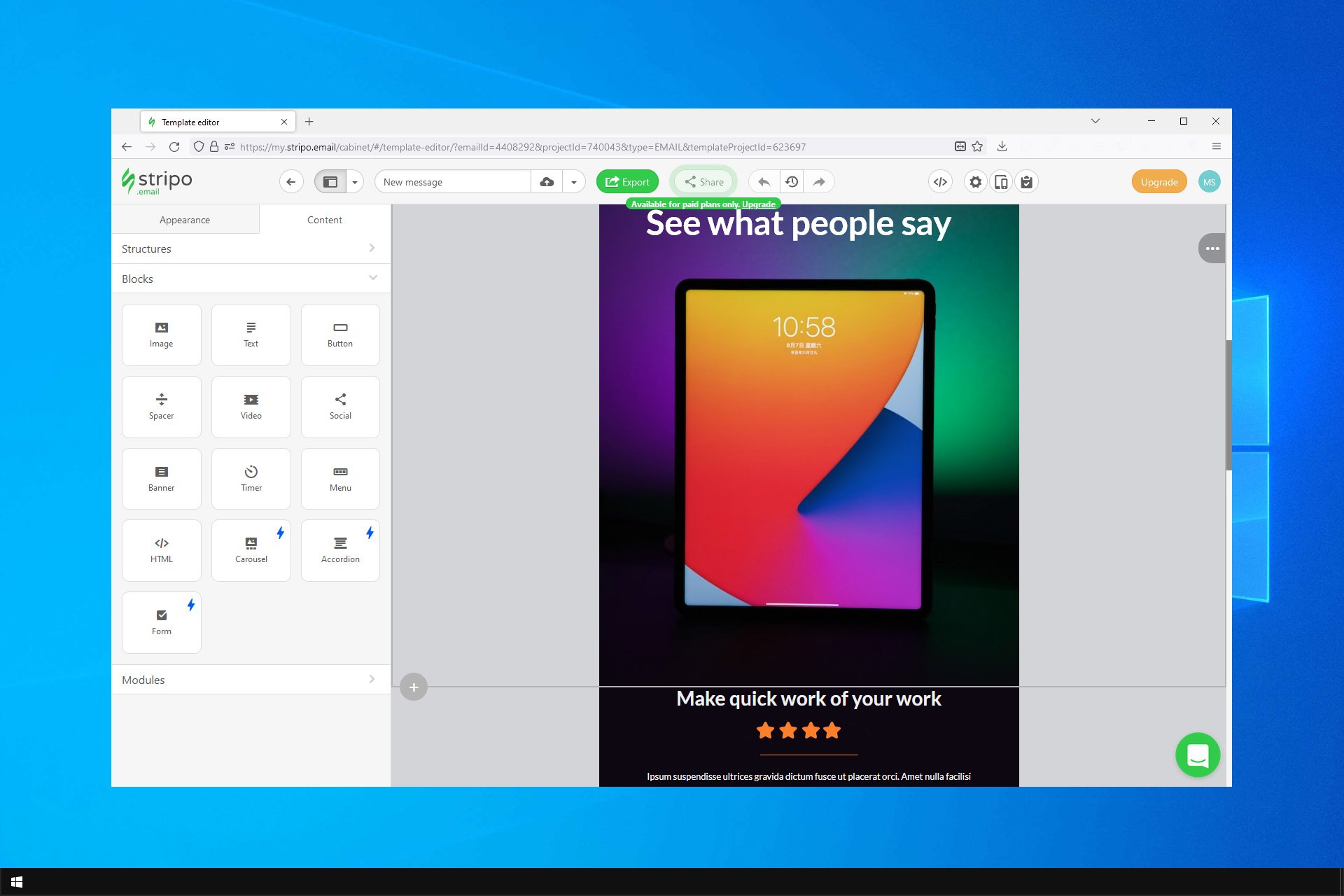The height and width of the screenshot is (896, 1344).
Task: Click the orange Upgrade button
Action: pos(1159,182)
